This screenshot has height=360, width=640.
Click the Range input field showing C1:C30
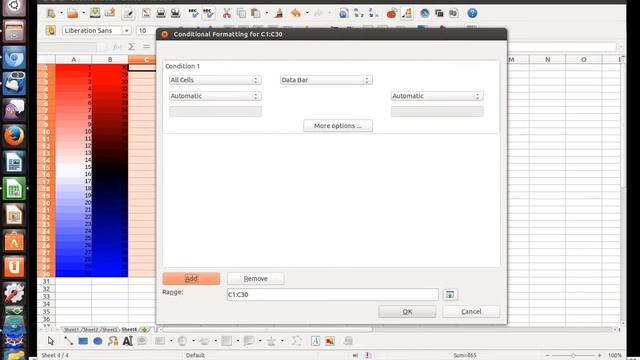(x=333, y=295)
